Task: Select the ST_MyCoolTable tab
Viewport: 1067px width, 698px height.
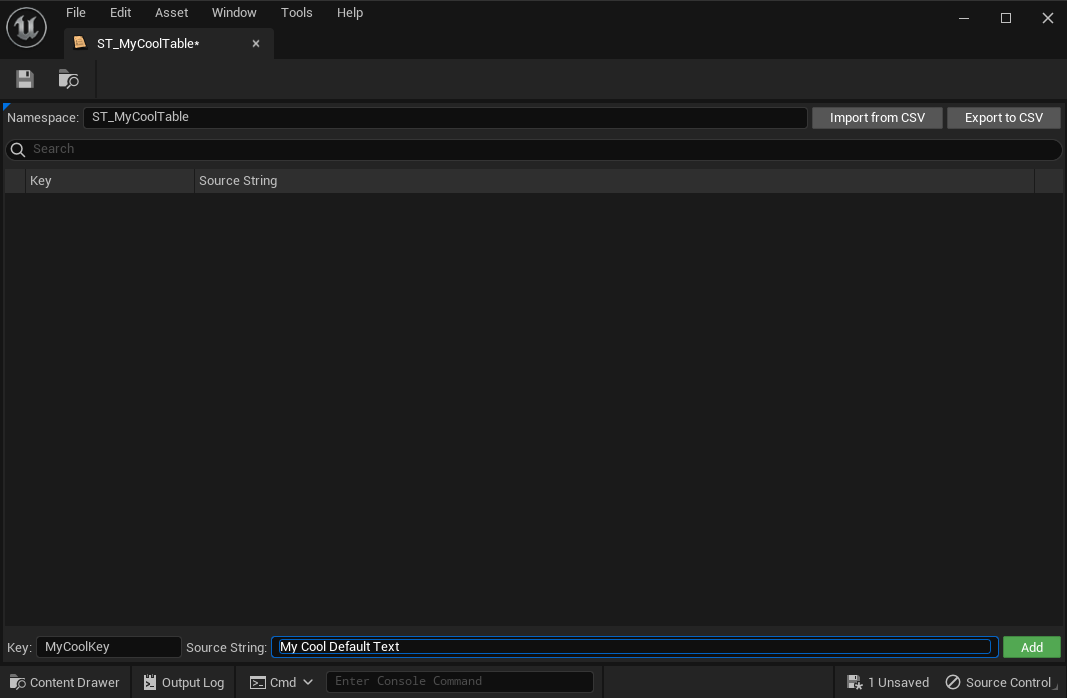Action: pyautogui.click(x=148, y=44)
